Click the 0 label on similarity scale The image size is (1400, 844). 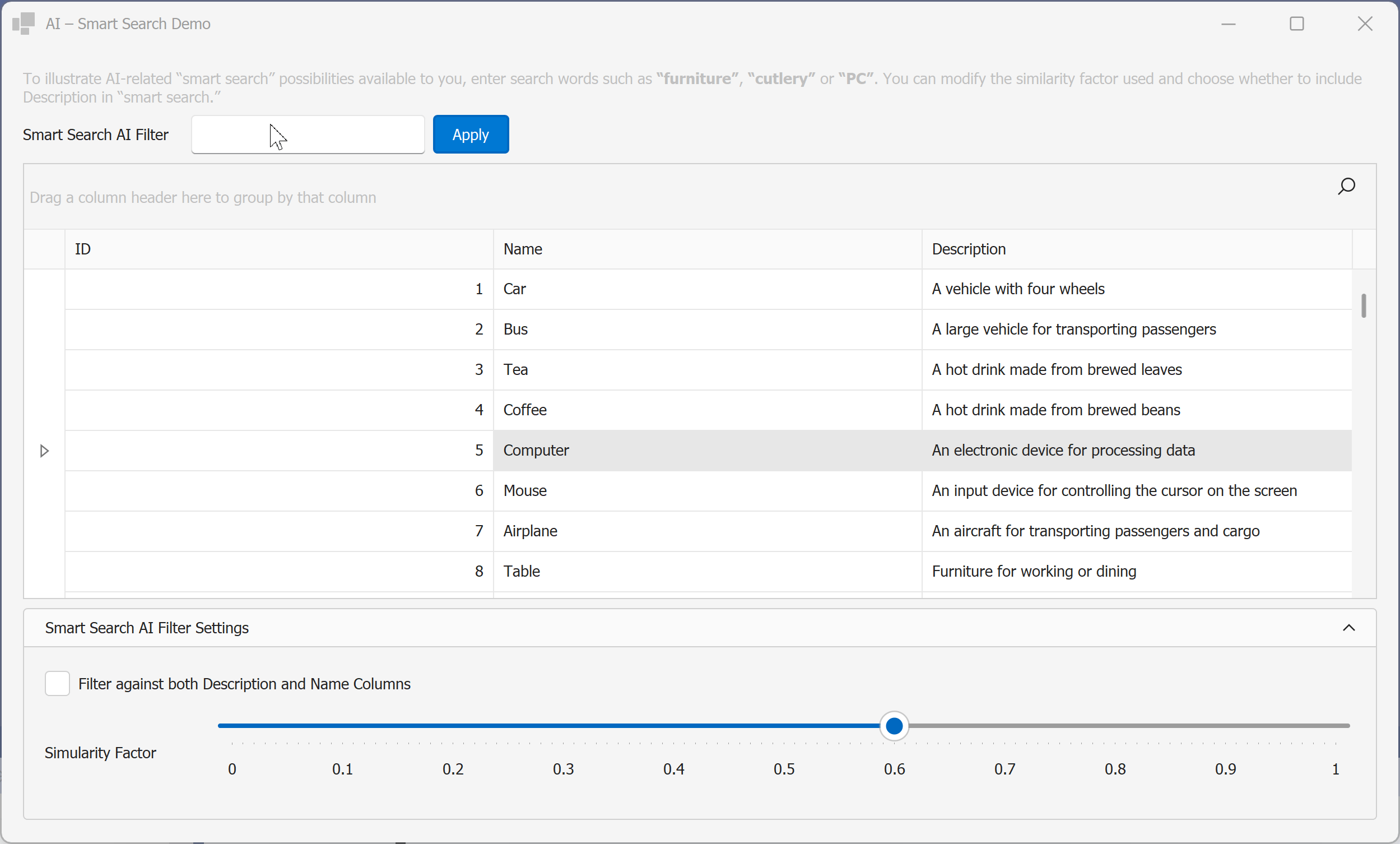point(232,769)
